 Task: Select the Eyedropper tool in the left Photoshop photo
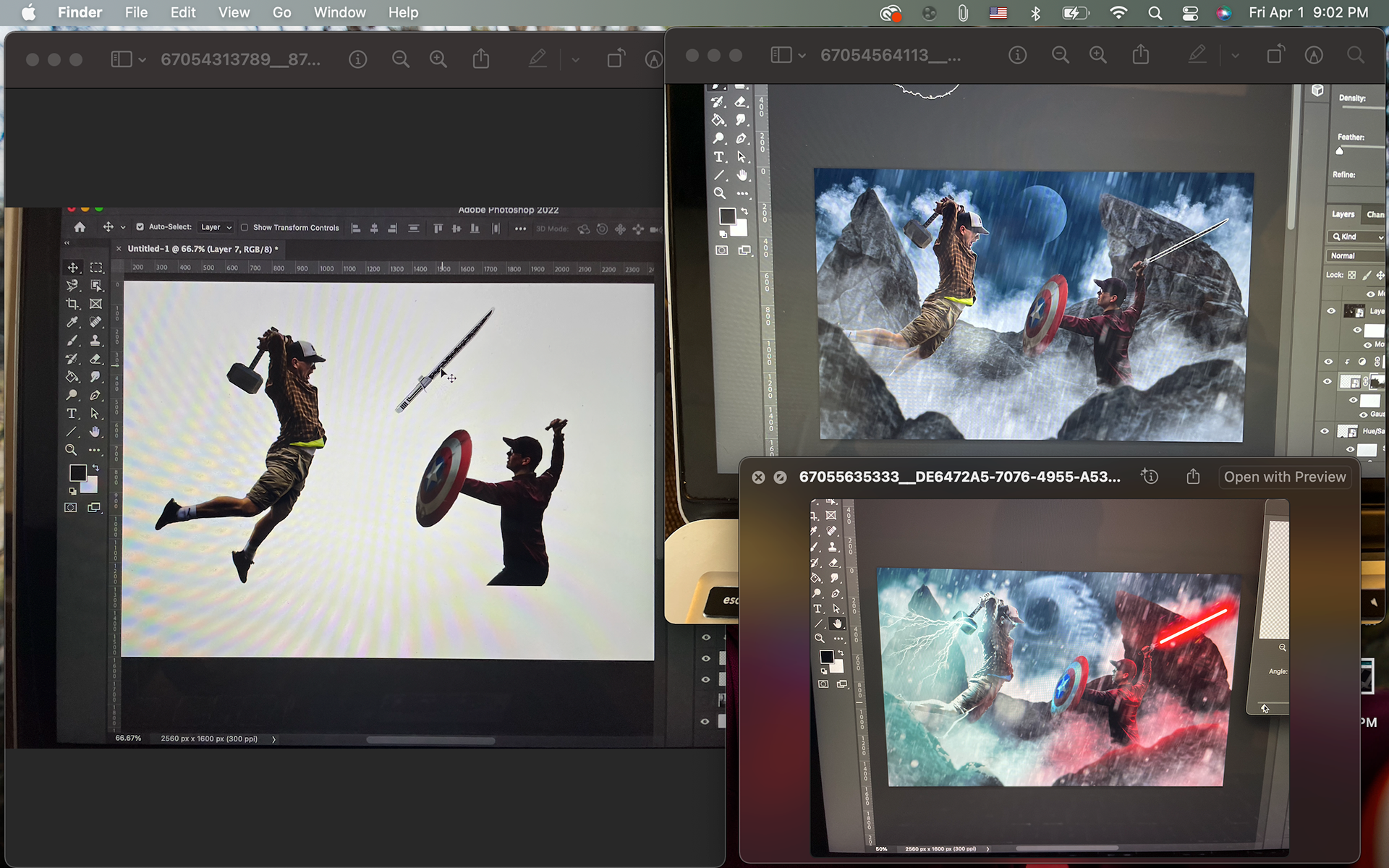pyautogui.click(x=72, y=322)
